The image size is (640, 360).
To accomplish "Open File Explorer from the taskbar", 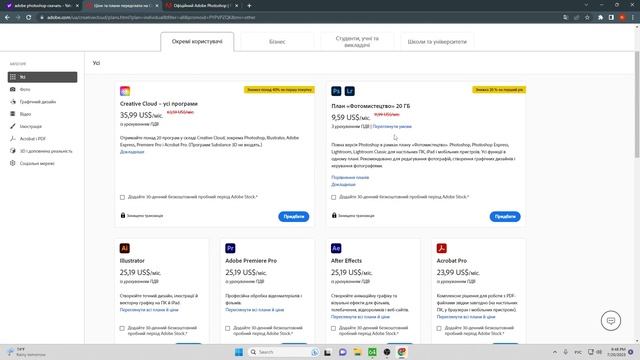I will pos(357,352).
